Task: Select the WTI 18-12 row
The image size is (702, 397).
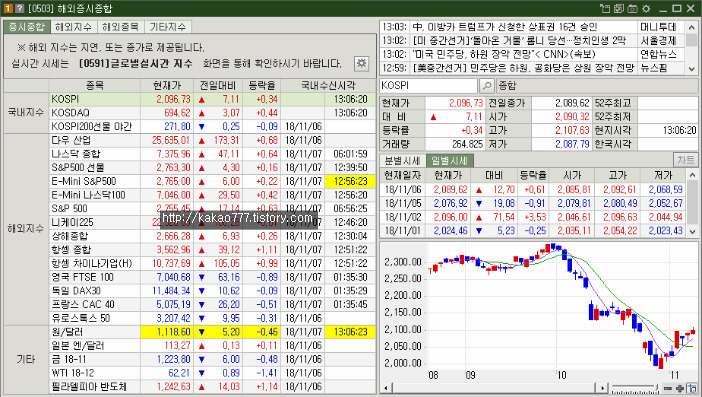Action: pos(212,373)
